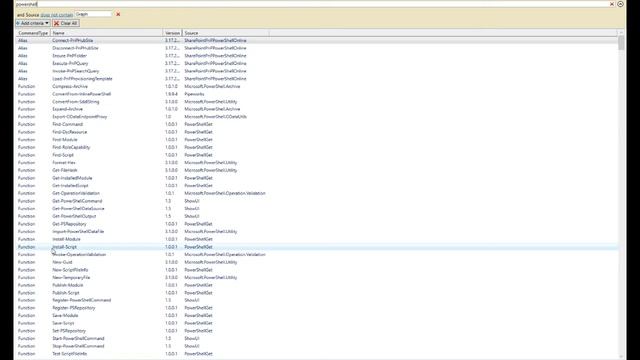Screen dimensions: 640x360
Task: Select the Invoke-OperationValidation row
Action: coord(317,254)
